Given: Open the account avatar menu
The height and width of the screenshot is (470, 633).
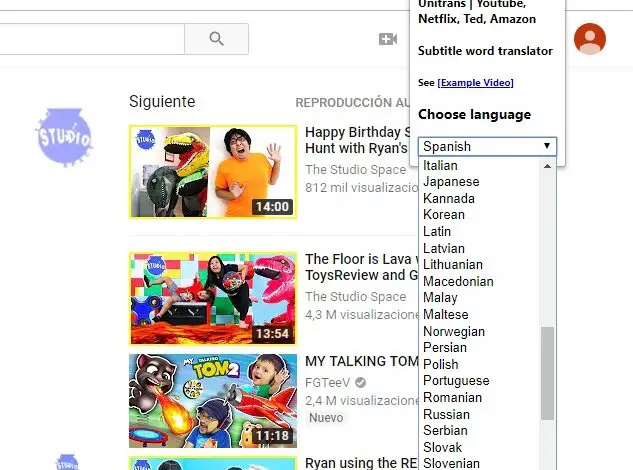Looking at the screenshot, I should pos(590,39).
